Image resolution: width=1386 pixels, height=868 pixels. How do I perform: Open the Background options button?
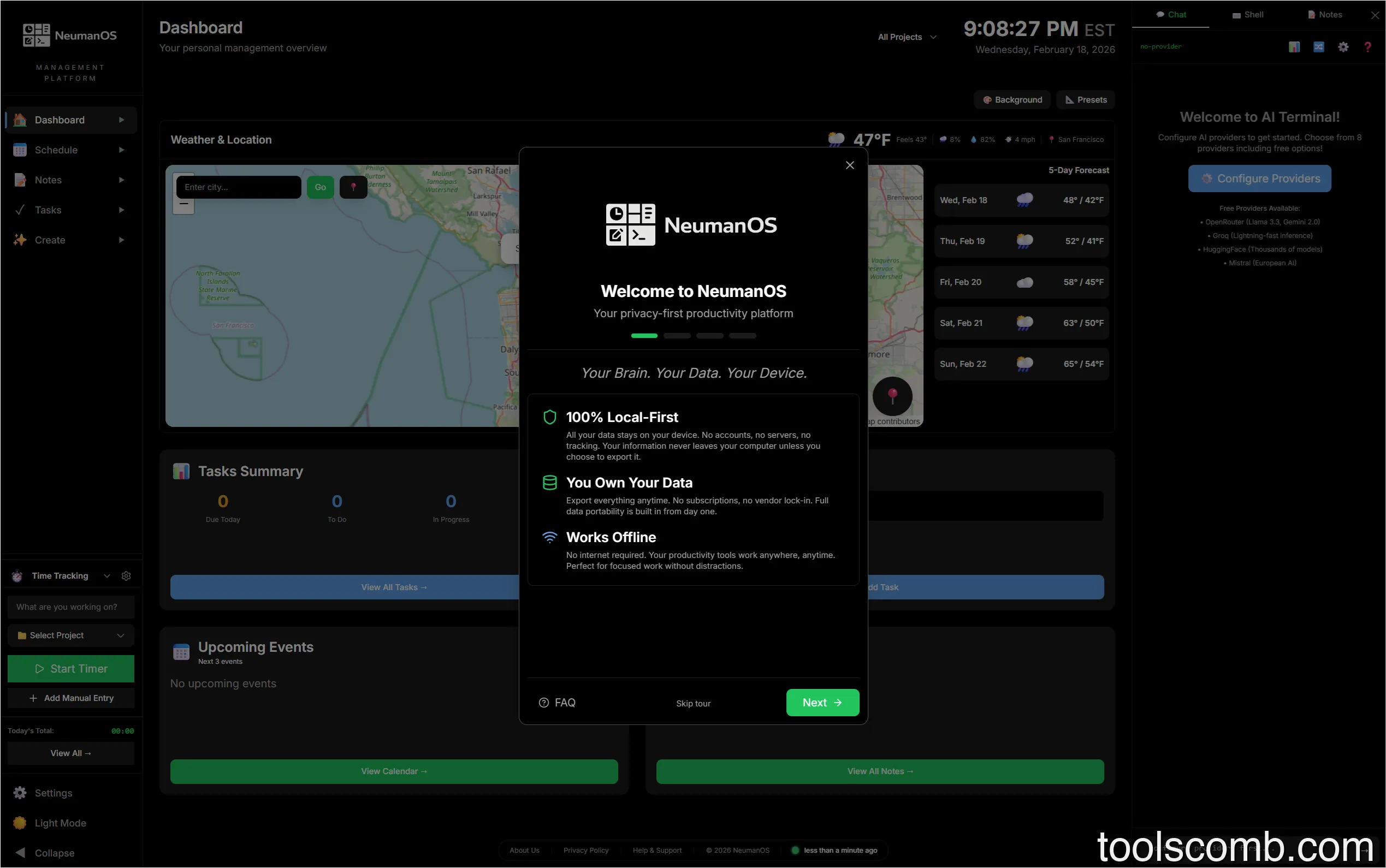pos(1012,100)
